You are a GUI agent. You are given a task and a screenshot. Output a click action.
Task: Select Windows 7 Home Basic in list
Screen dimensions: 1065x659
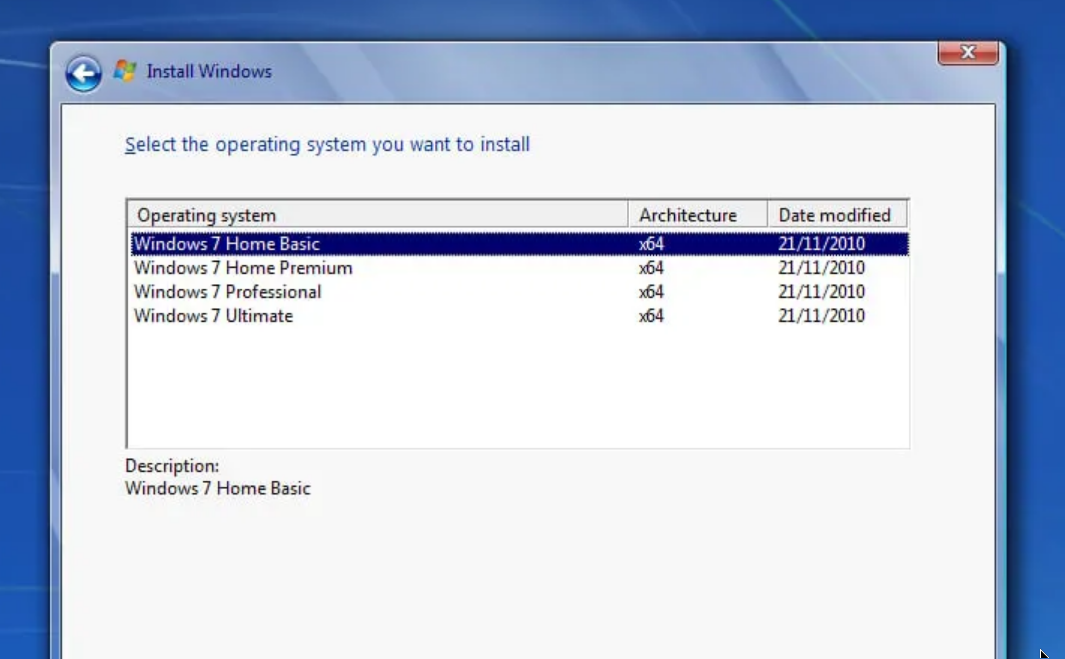point(227,244)
